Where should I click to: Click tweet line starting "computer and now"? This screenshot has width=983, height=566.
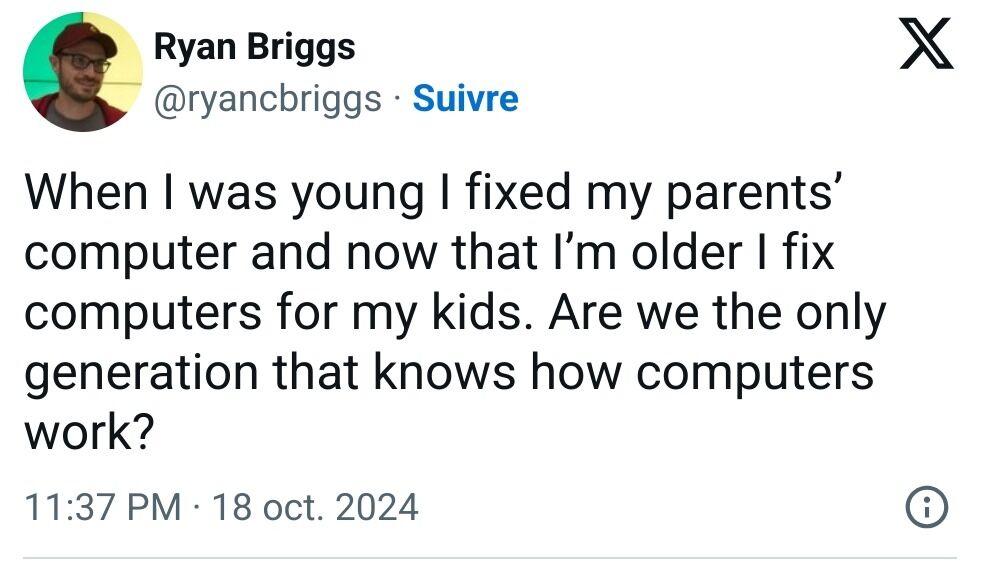(428, 253)
